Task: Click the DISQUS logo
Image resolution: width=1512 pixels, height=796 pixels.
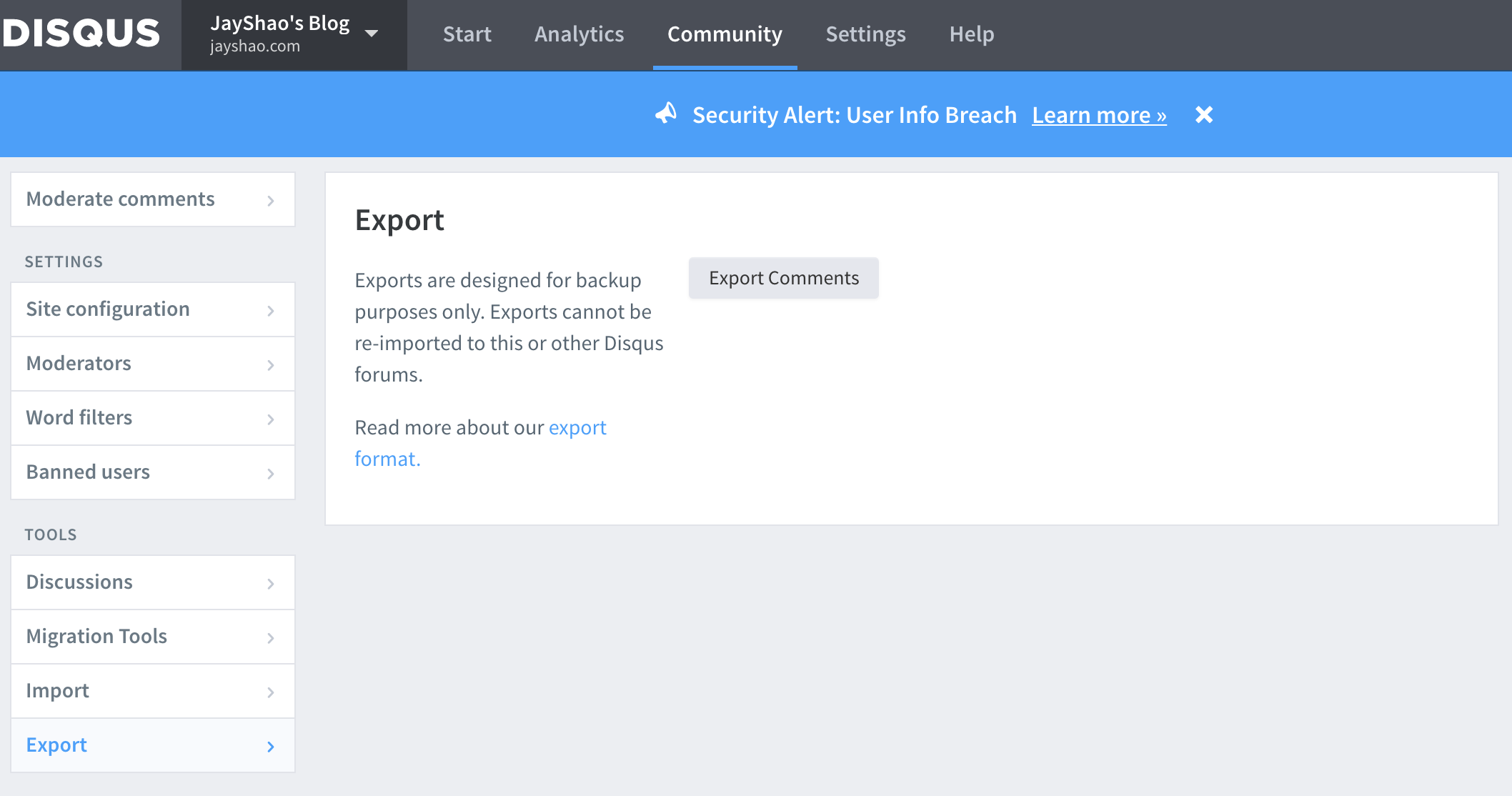Action: 81,34
